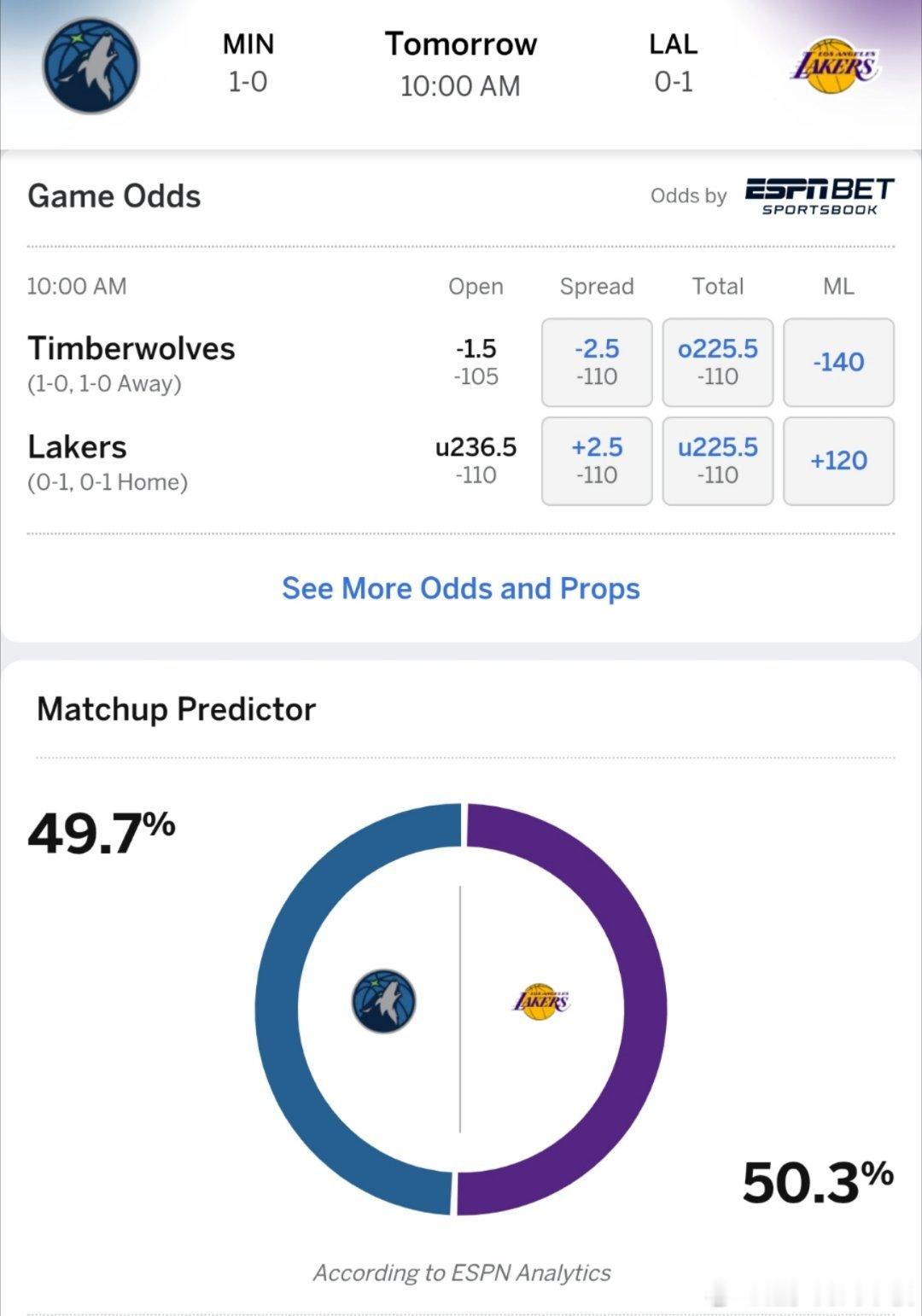Viewport: 922px width, 1316px height.
Task: Choose Lakers +120 moneyline
Action: pos(838,461)
